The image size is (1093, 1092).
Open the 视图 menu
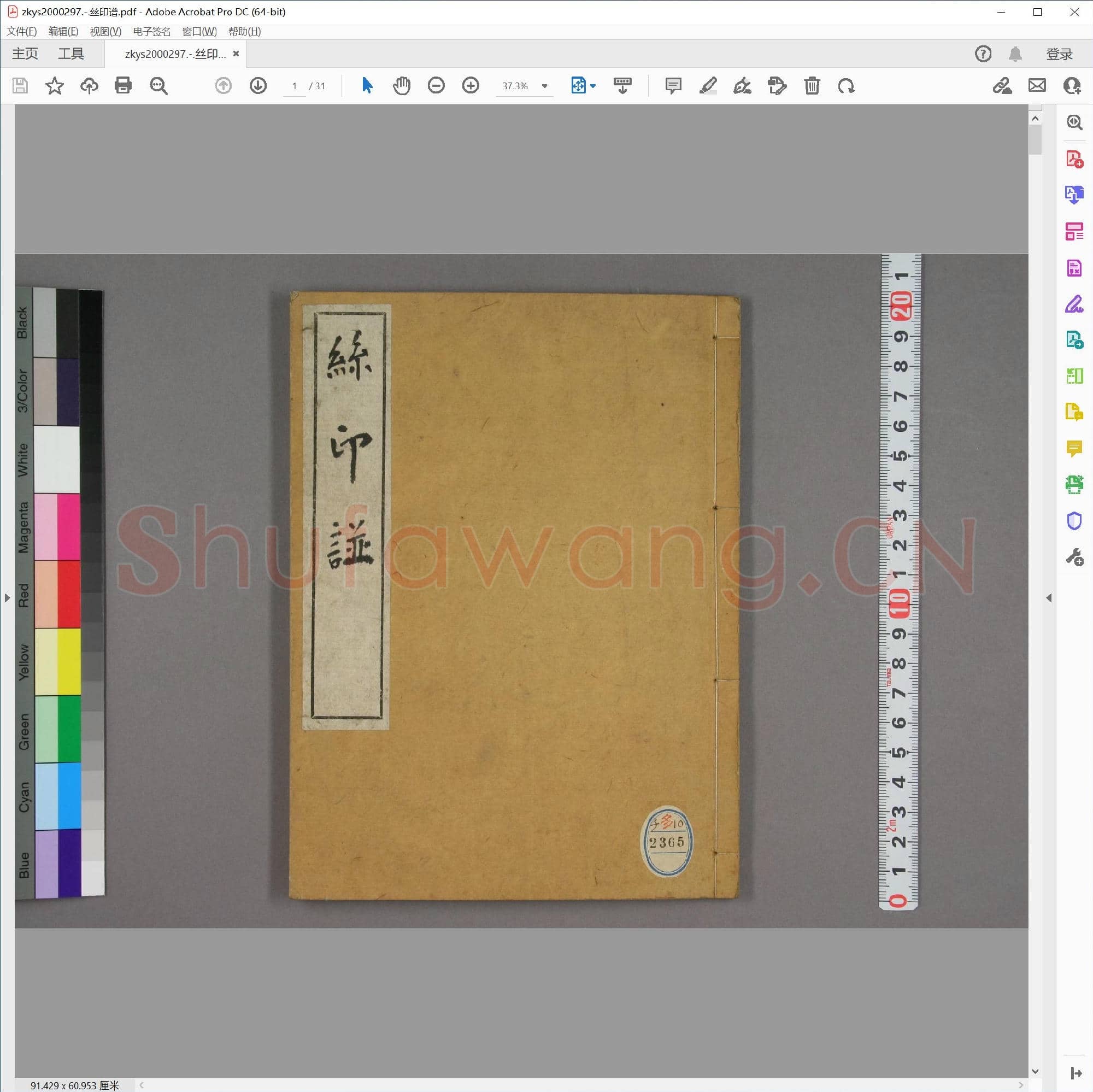tap(105, 31)
